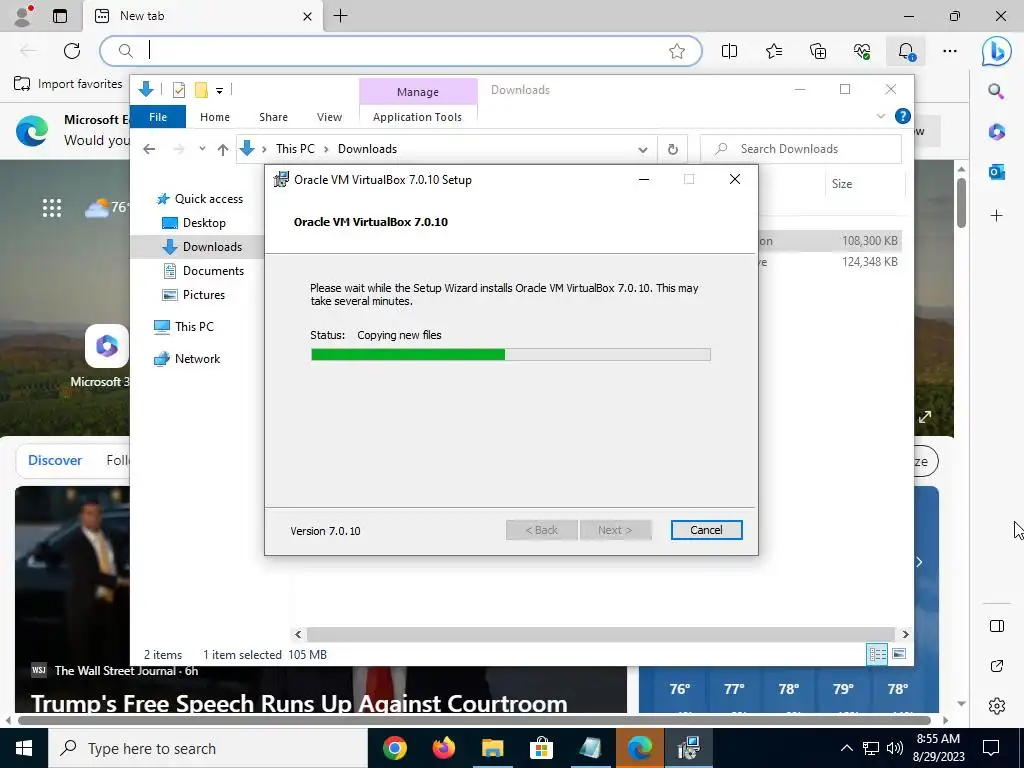This screenshot has width=1024, height=768.
Task: Click the taskbar search box
Action: (208, 748)
